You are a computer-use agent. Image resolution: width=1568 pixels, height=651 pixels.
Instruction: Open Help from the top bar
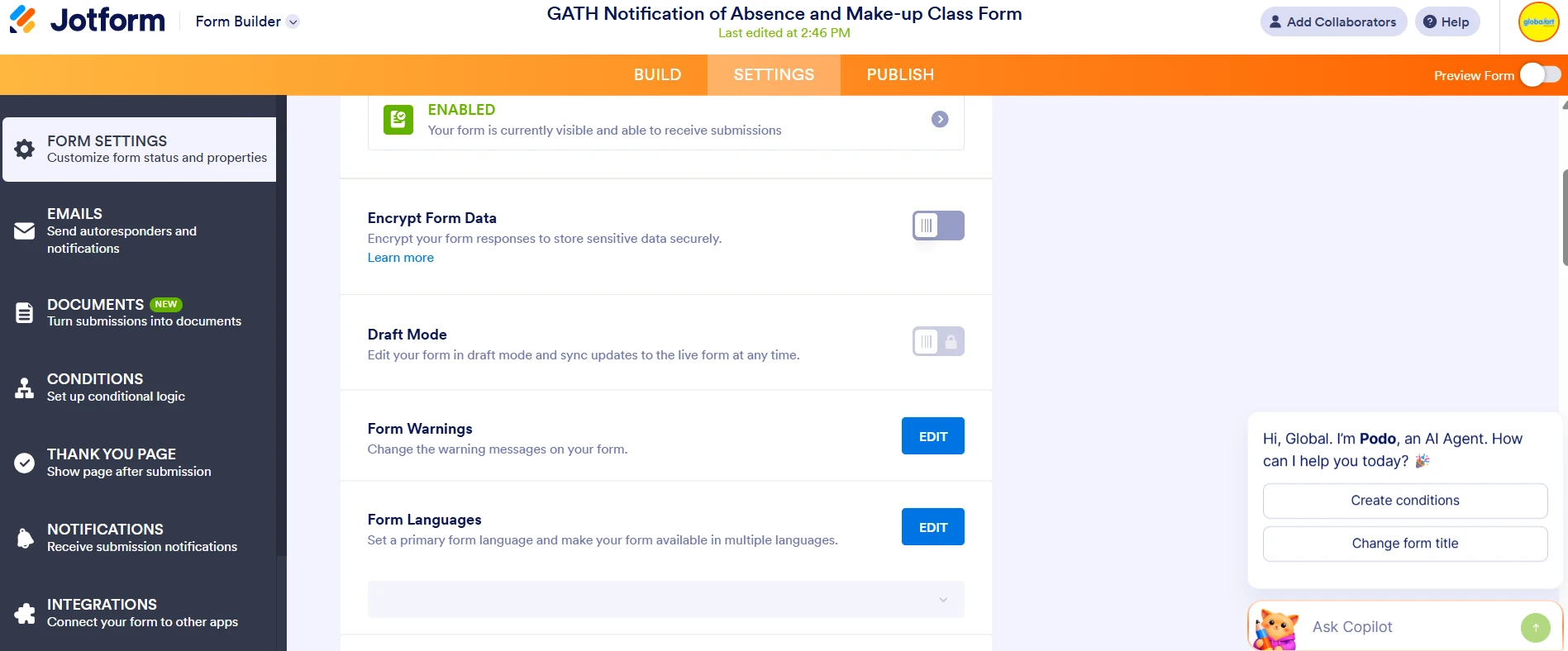click(1446, 21)
